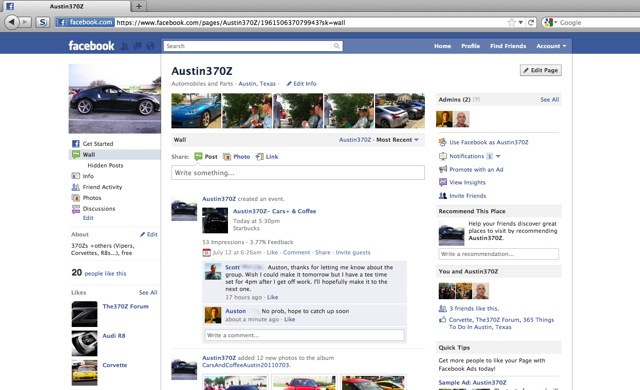Like Scott's comment

(273, 297)
